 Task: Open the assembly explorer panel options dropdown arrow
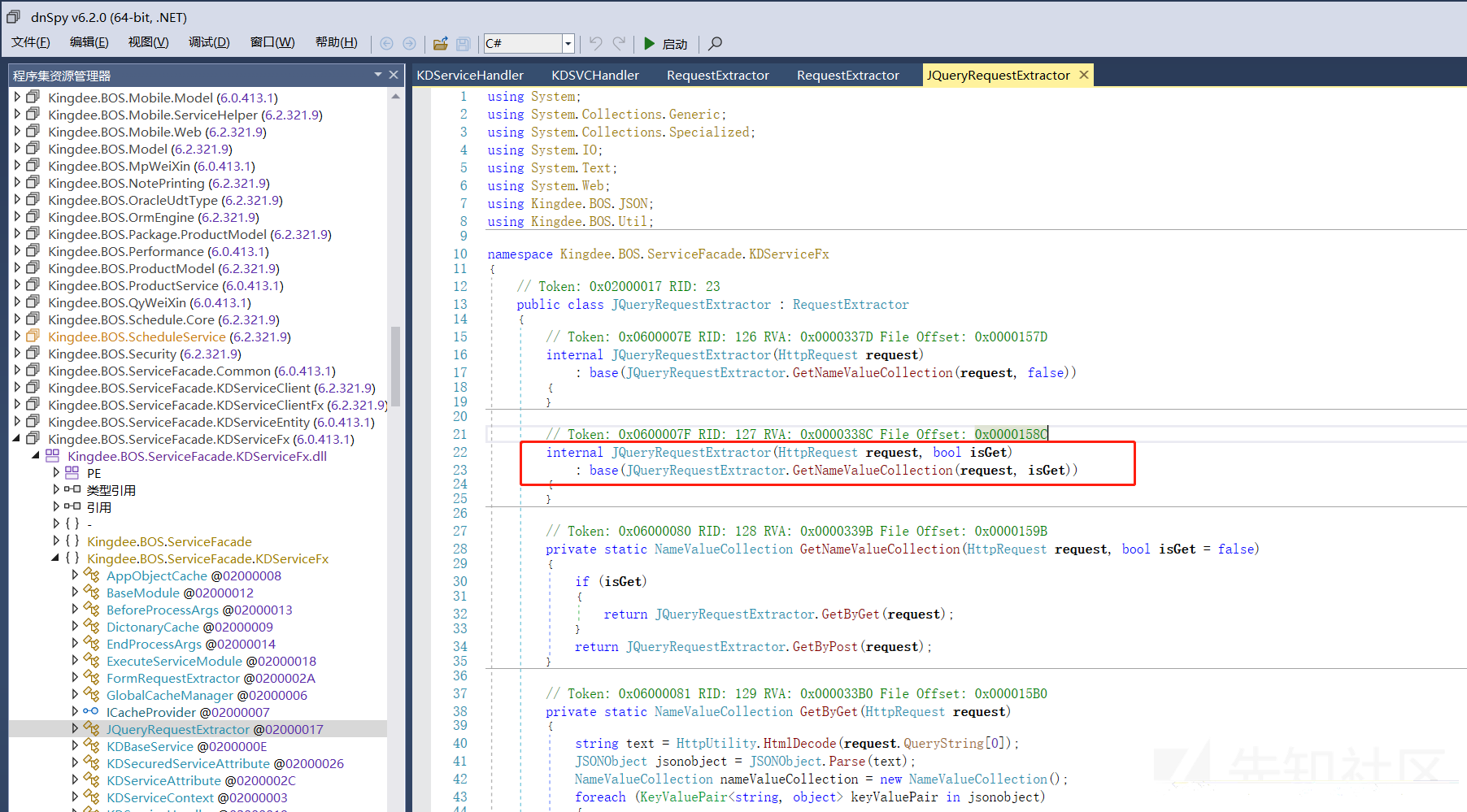point(378,75)
